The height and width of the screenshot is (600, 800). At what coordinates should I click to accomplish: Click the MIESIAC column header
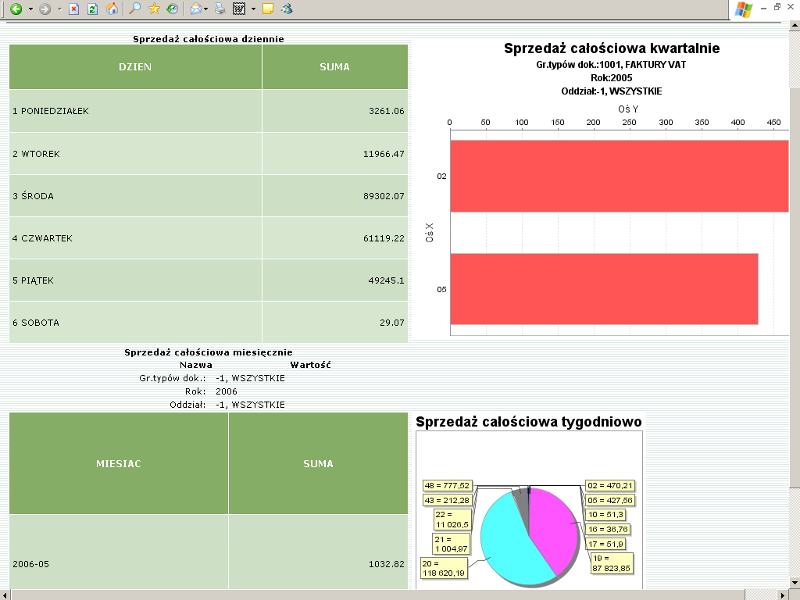tap(118, 464)
